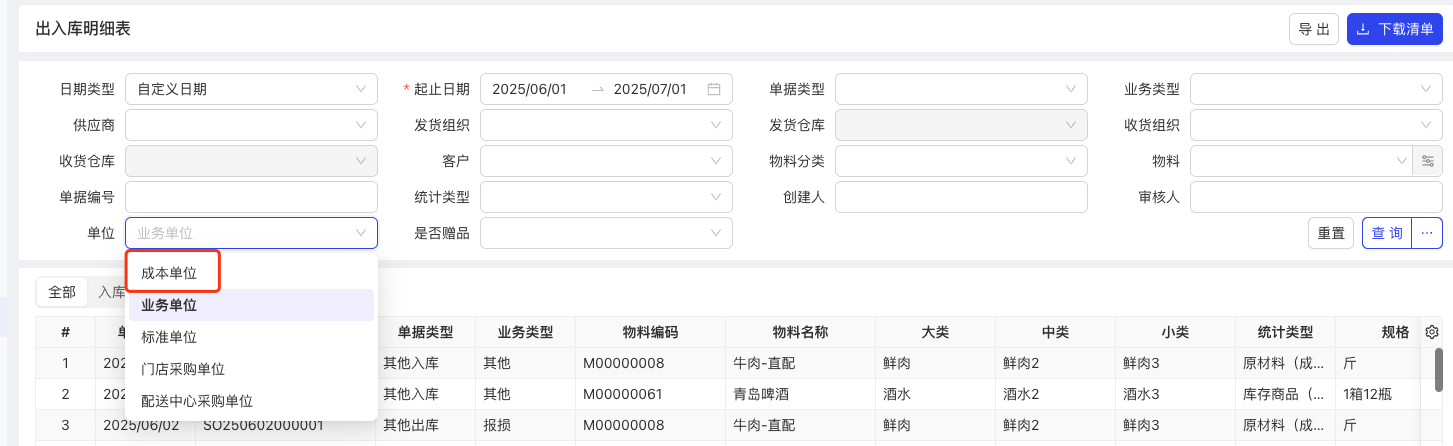Collapse the 单位 dropdown field

tap(251, 233)
